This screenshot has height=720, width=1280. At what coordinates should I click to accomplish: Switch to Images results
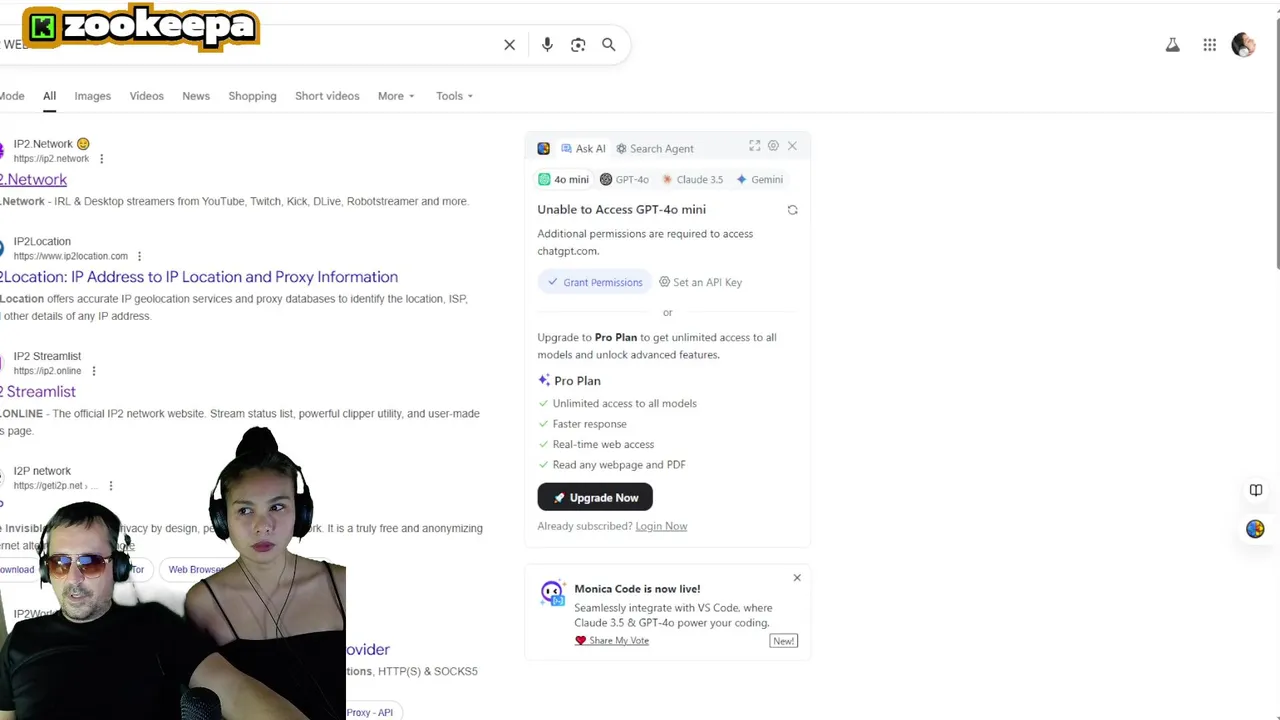92,96
